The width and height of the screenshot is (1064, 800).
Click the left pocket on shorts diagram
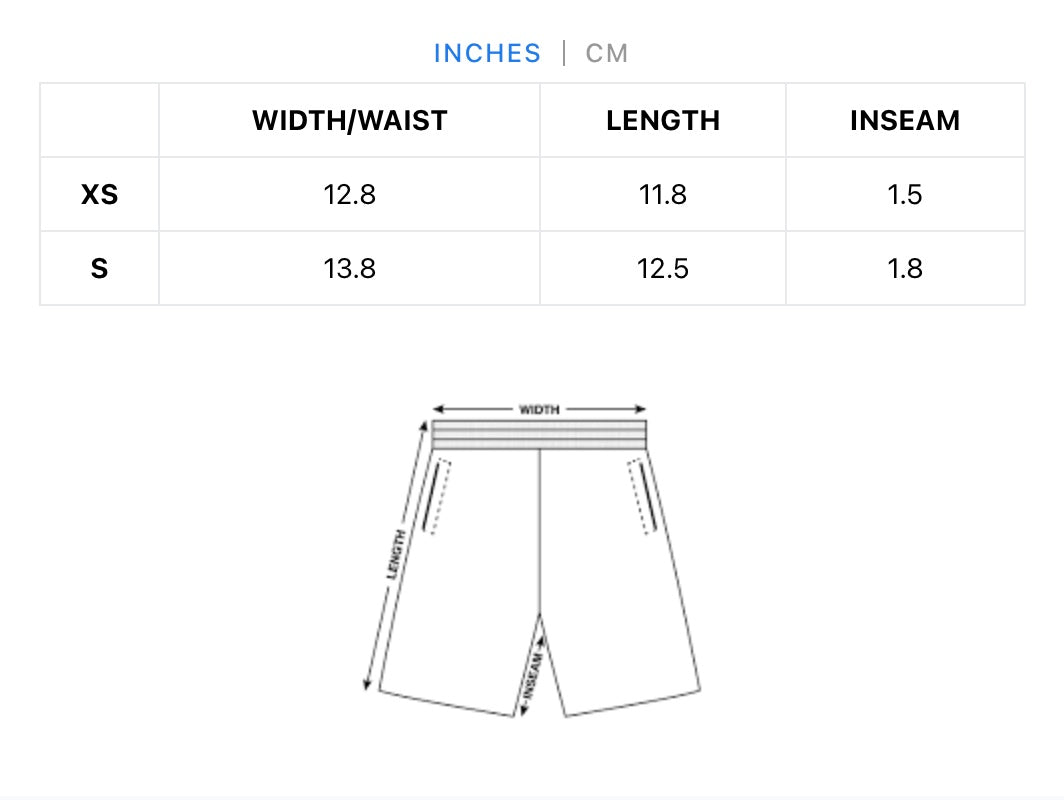436,495
